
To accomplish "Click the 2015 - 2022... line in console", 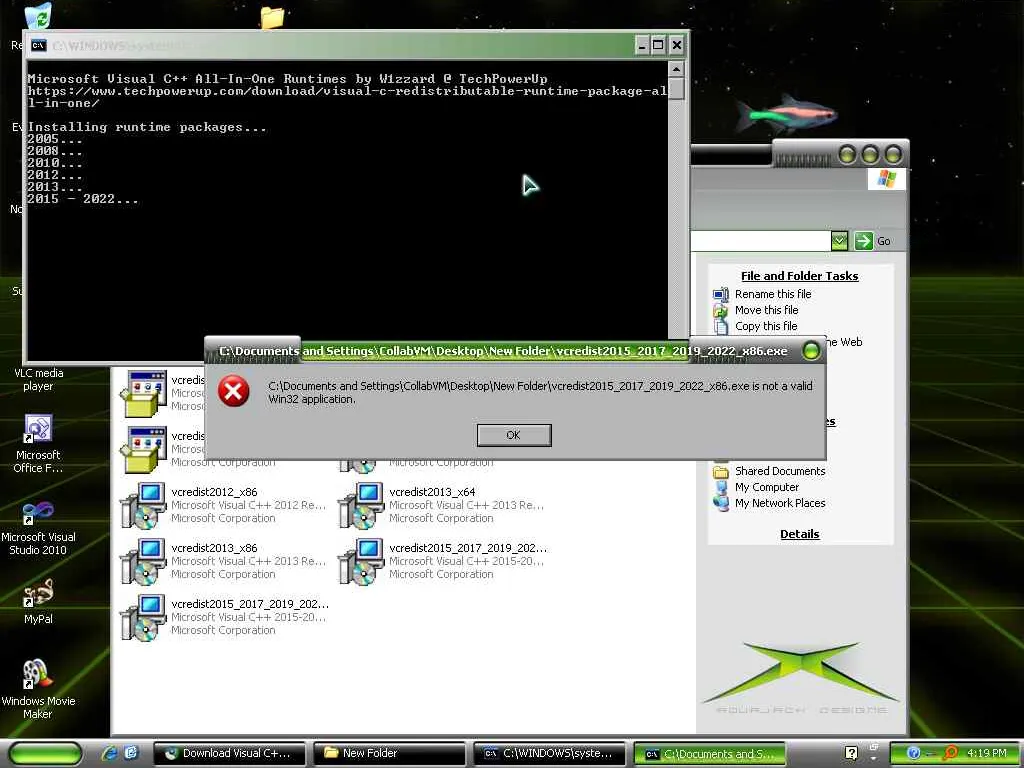I will 82,199.
